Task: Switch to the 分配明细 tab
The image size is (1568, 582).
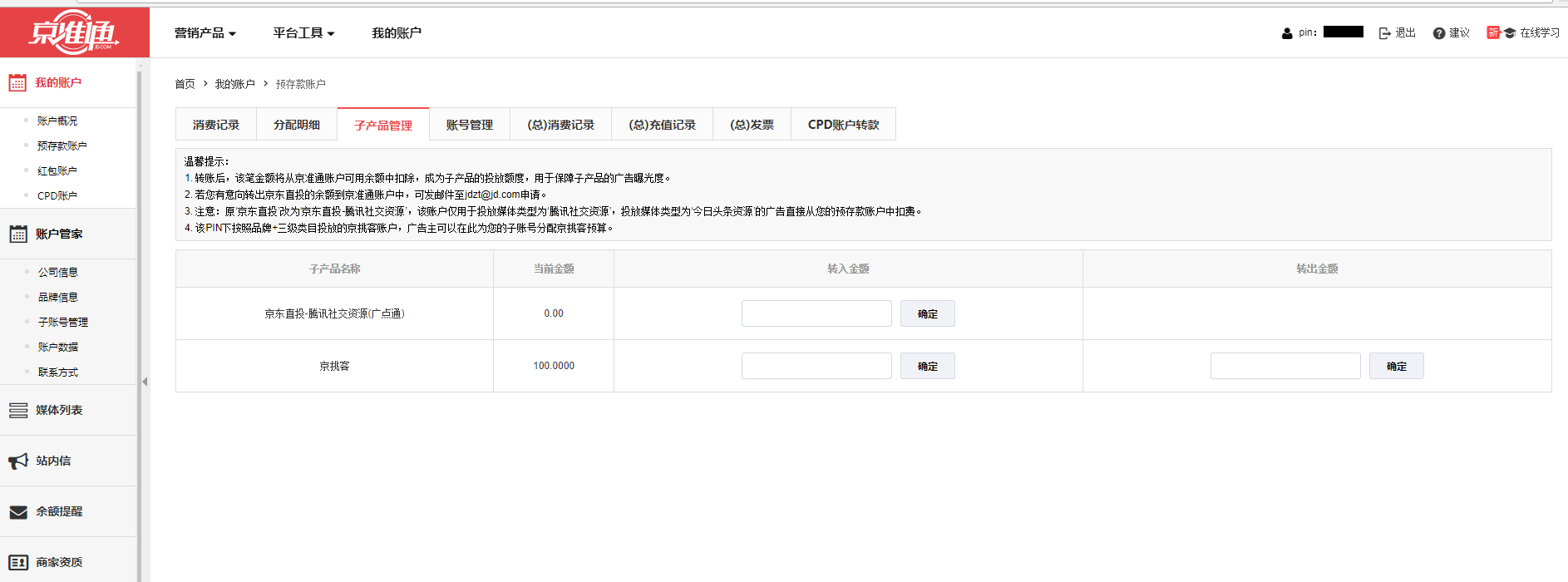Action: 297,125
